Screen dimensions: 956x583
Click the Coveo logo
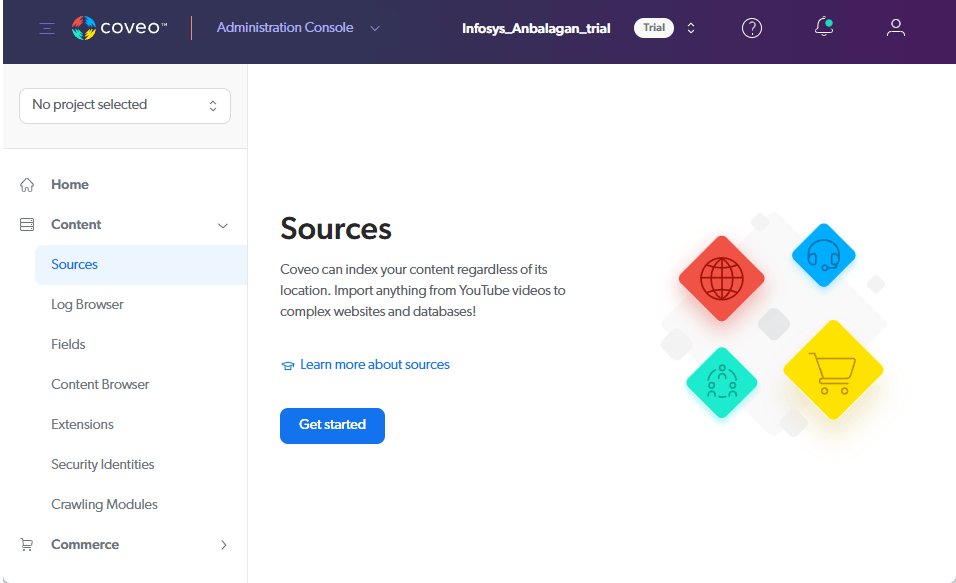119,28
